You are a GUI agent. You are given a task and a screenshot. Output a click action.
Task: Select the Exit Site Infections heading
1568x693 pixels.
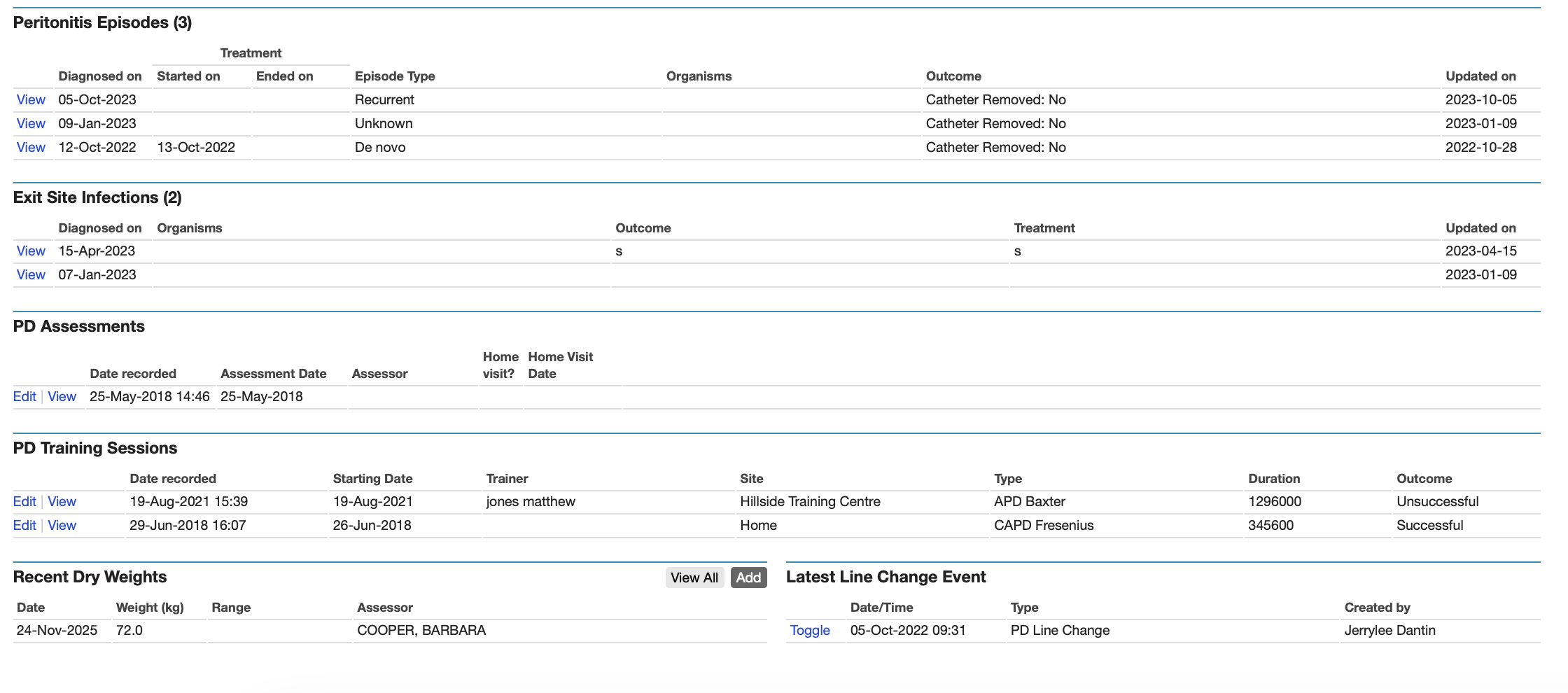click(x=97, y=197)
